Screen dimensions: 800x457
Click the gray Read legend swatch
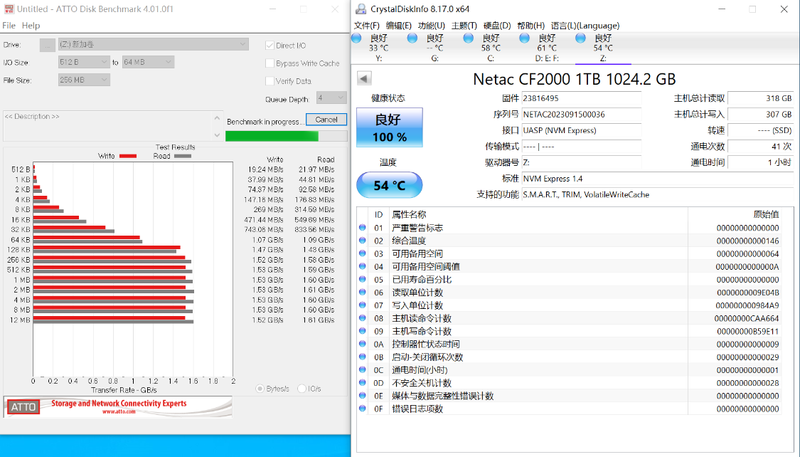coord(182,156)
